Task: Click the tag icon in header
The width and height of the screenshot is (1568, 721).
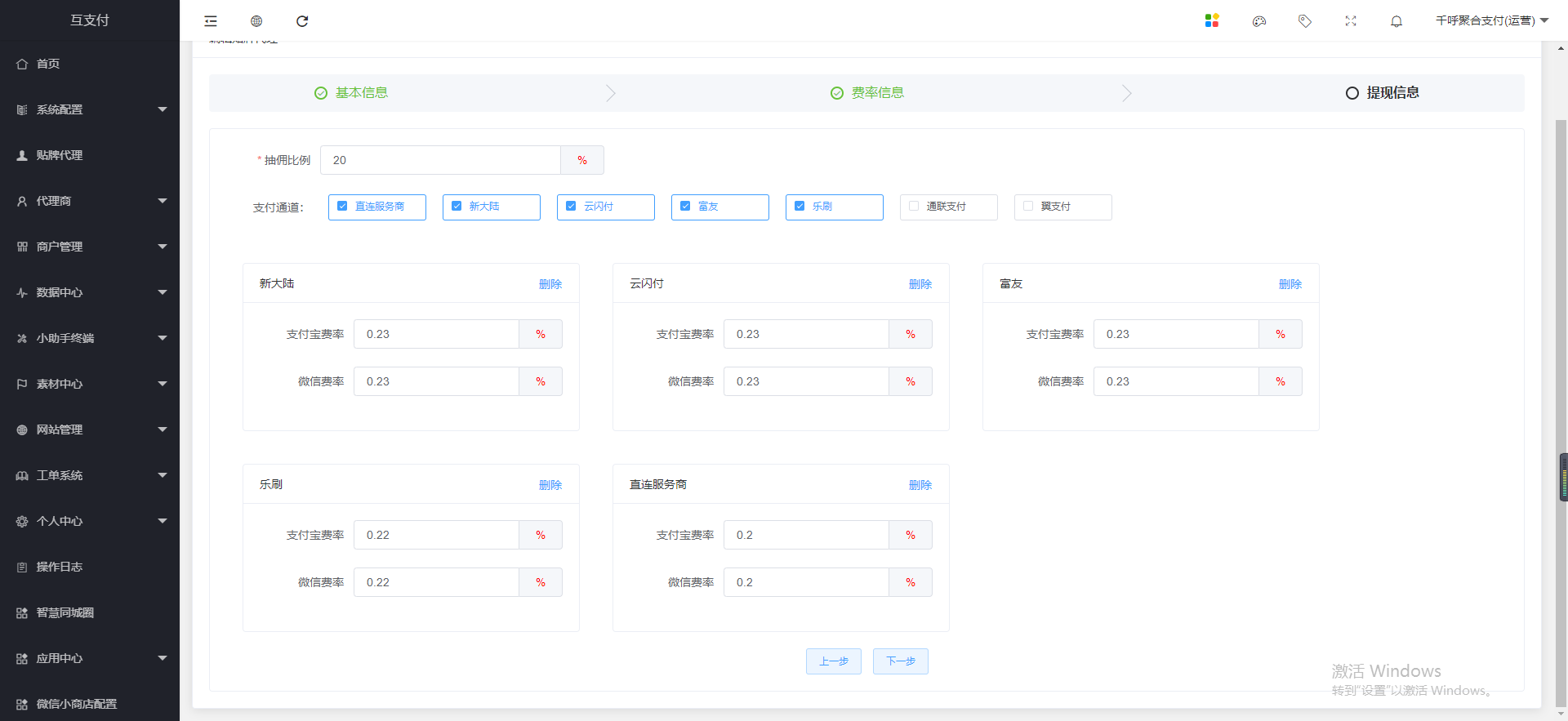Action: click(1305, 21)
